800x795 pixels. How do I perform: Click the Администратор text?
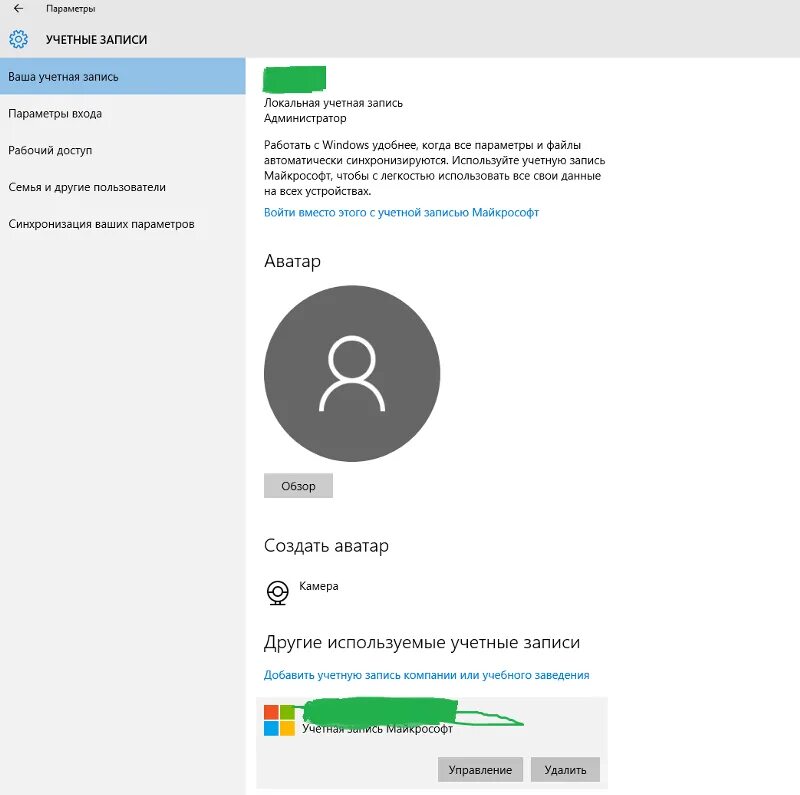click(x=305, y=118)
